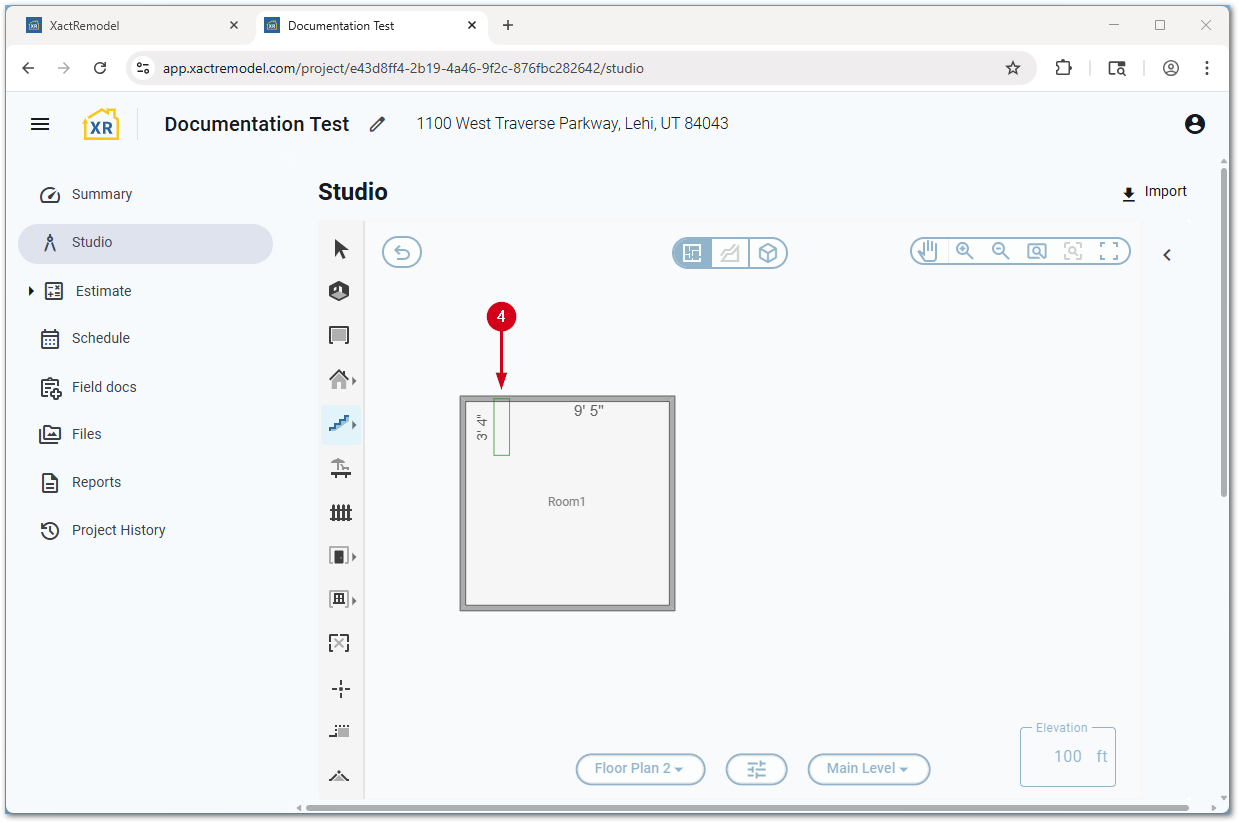The image size is (1239, 823).
Task: Click the Import button
Action: (x=1154, y=192)
